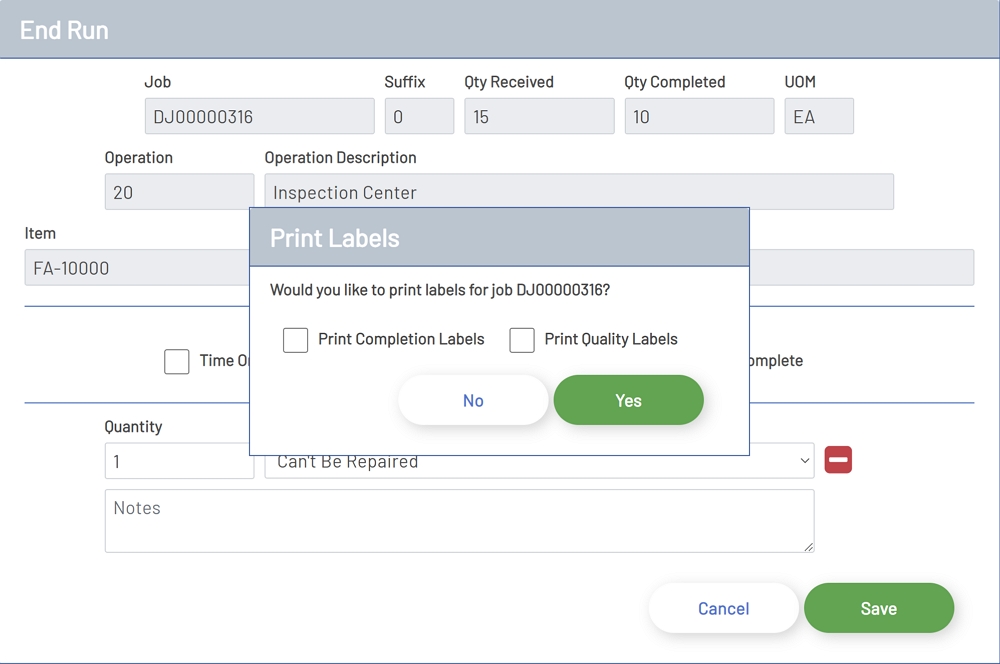Cancel the End Run form
Viewport: 1000px width, 664px height.
click(723, 608)
